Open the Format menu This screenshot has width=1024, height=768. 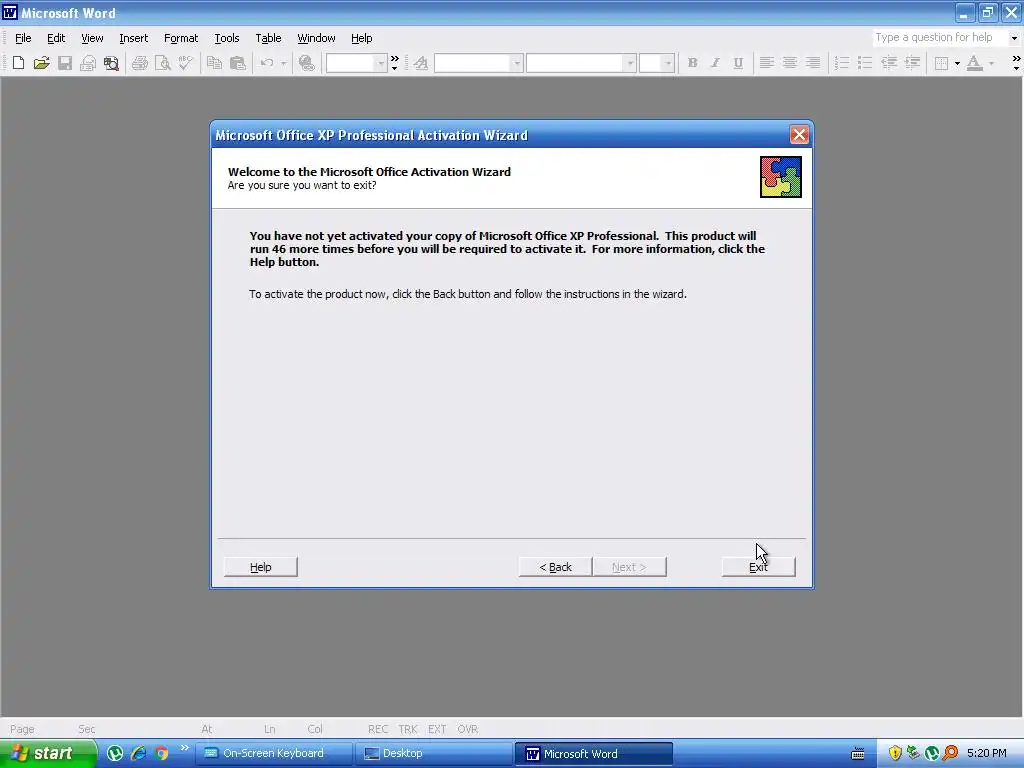181,38
